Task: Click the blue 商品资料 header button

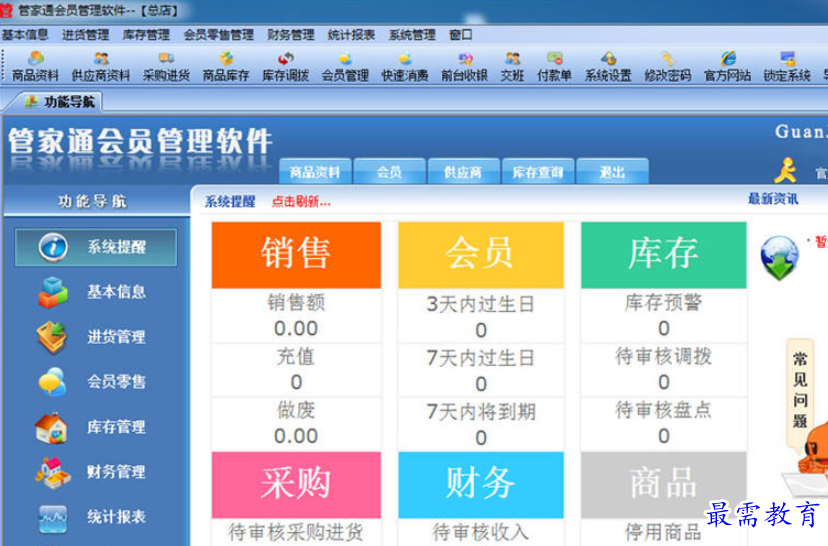Action: [x=315, y=172]
